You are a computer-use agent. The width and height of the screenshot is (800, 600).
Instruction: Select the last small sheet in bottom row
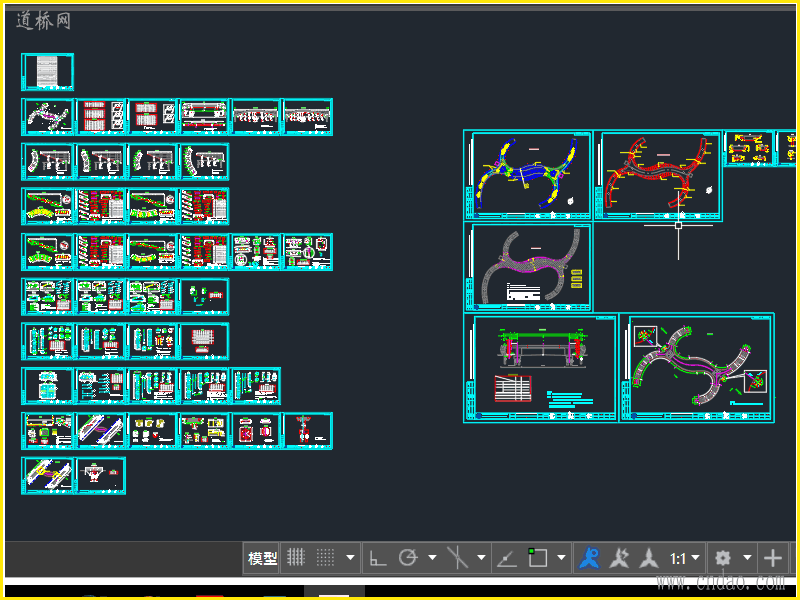click(100, 476)
